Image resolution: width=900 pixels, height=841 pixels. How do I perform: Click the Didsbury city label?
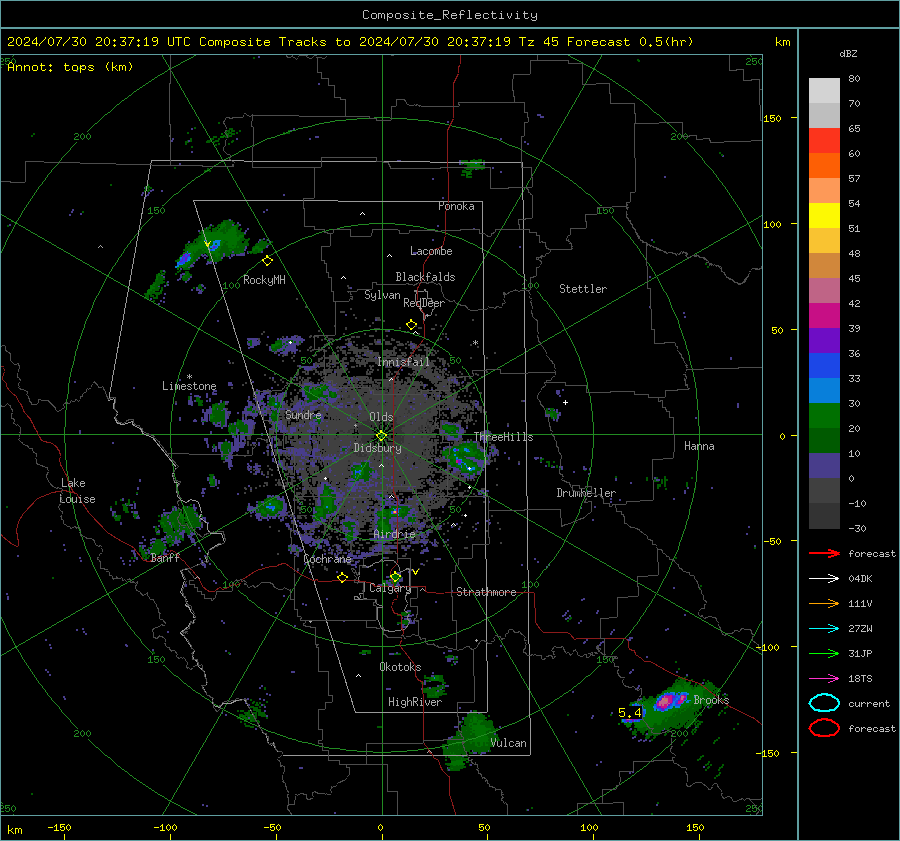pyautogui.click(x=377, y=448)
